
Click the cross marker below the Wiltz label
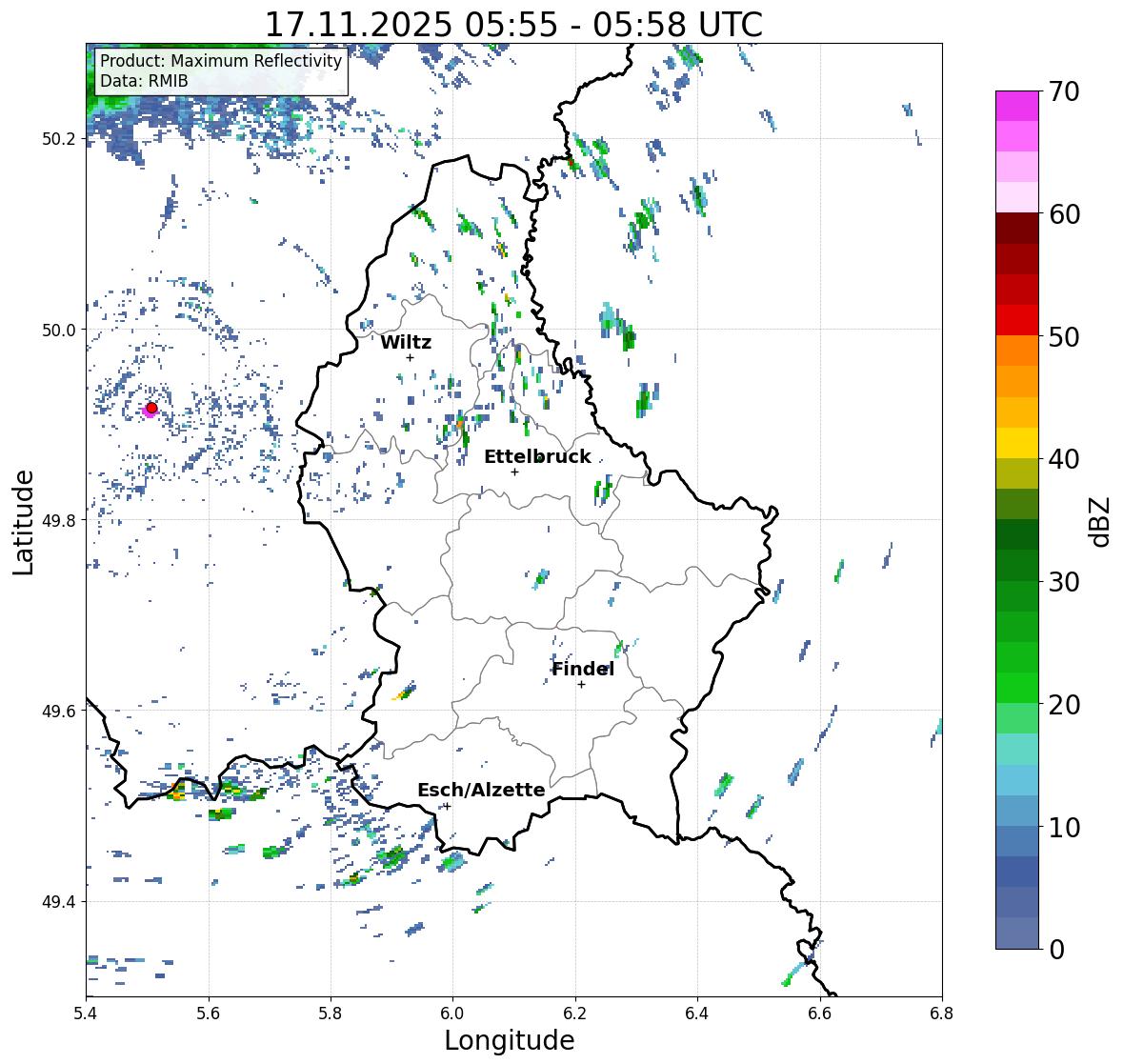click(x=410, y=357)
